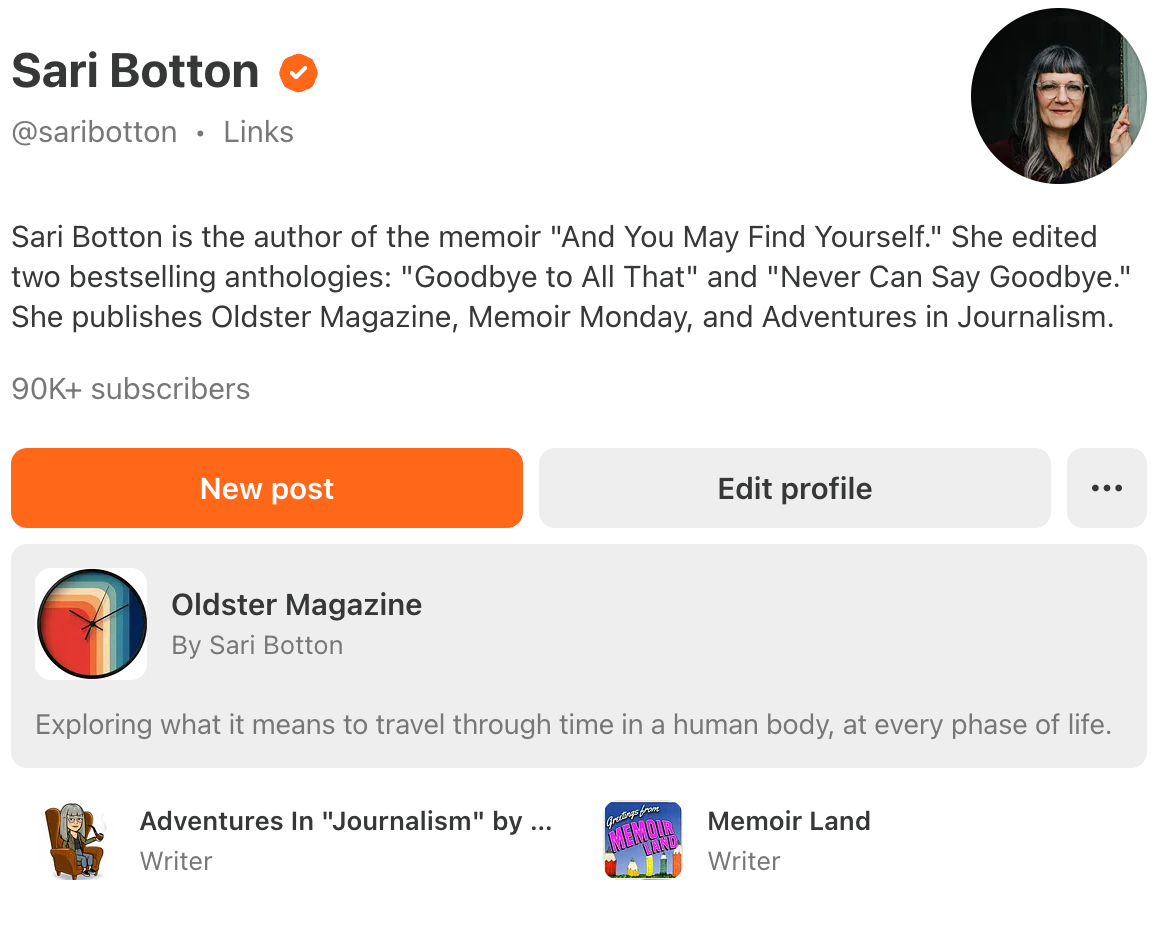Viewport: 1158px width, 934px height.
Task: Create a new post
Action: pyautogui.click(x=267, y=488)
